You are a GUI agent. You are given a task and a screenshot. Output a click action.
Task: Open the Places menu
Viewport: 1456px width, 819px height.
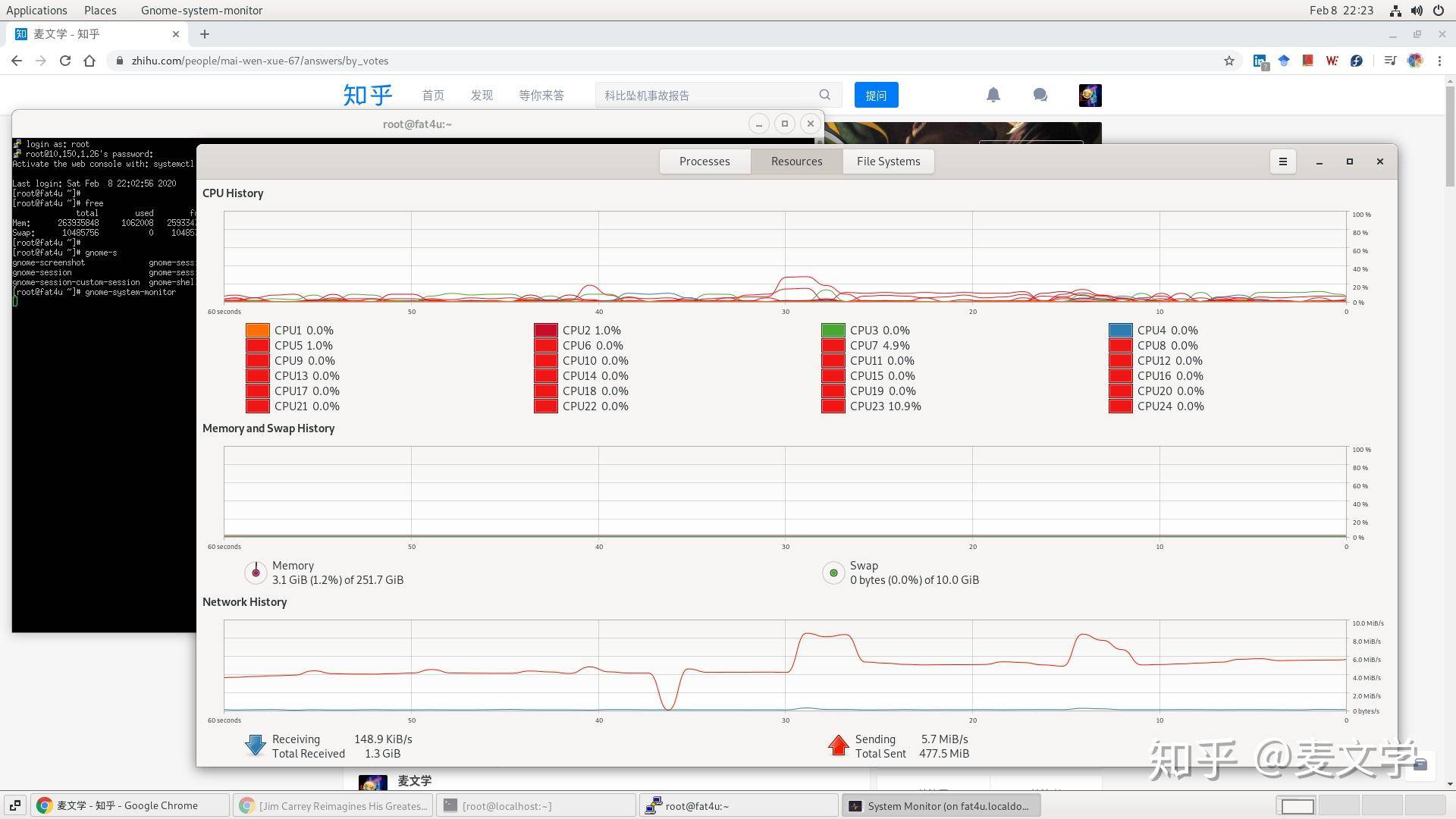click(100, 10)
